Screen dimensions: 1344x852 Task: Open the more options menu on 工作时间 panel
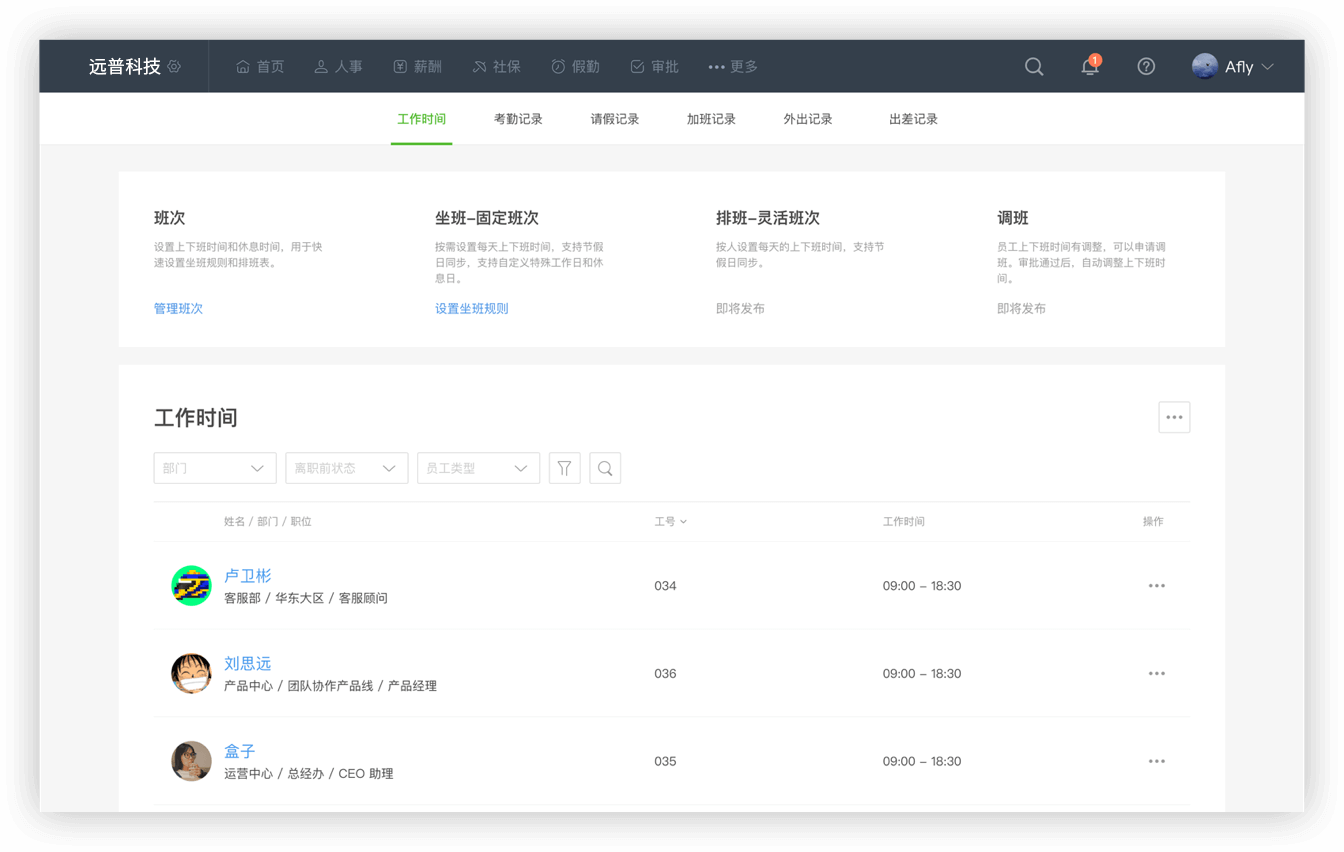click(x=1174, y=417)
